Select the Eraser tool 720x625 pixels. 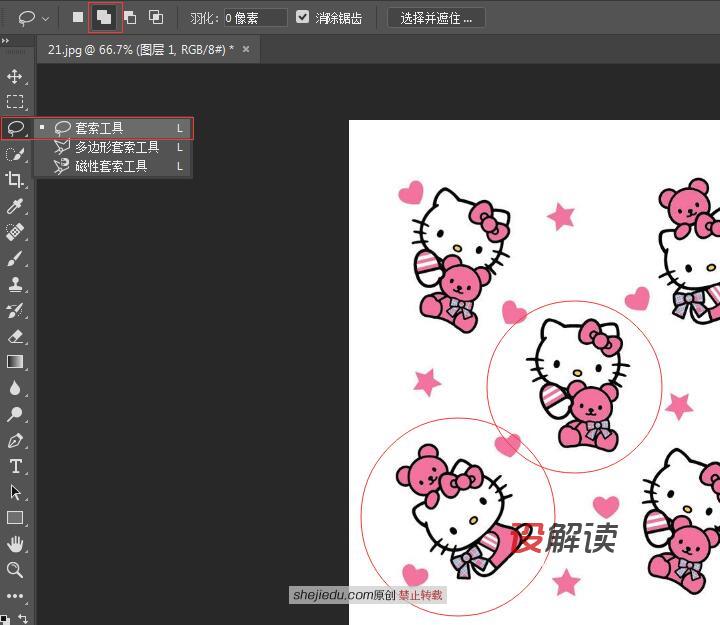pos(15,337)
